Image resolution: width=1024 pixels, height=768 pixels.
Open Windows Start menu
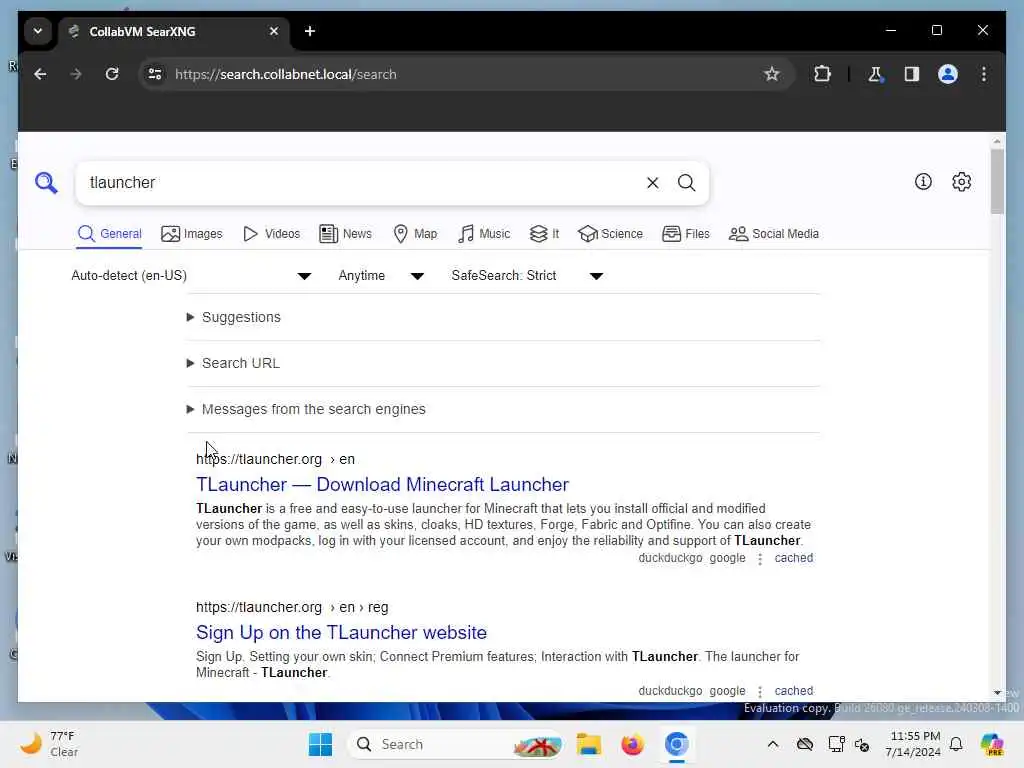[x=320, y=744]
